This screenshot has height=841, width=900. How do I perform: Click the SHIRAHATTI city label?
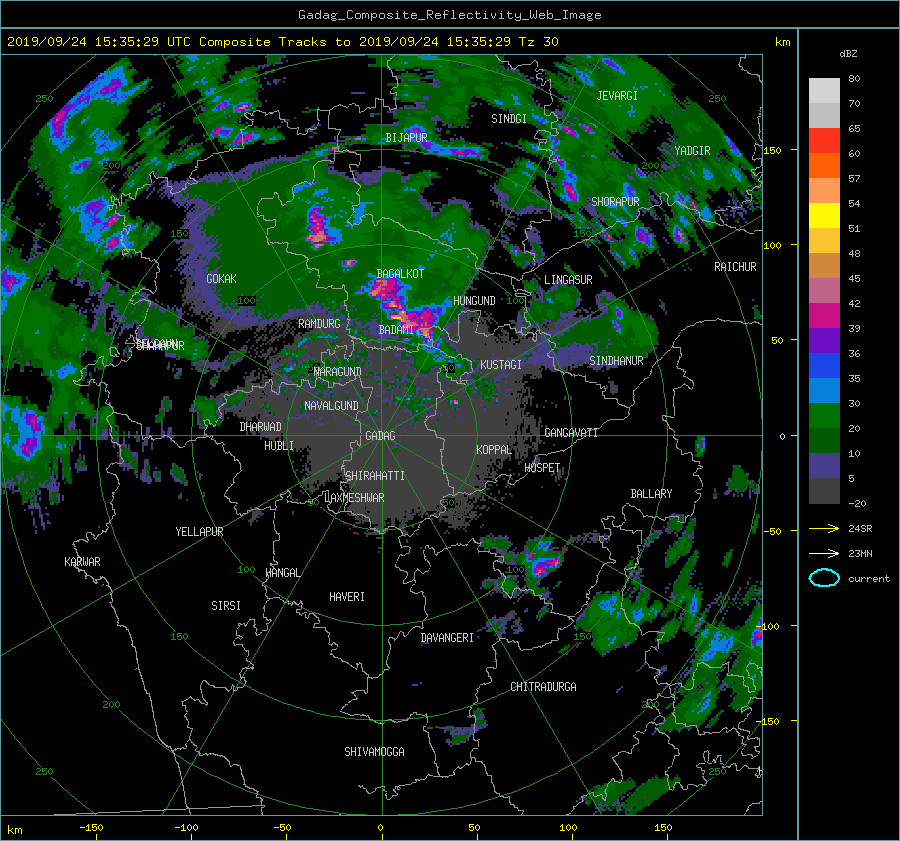click(x=375, y=476)
